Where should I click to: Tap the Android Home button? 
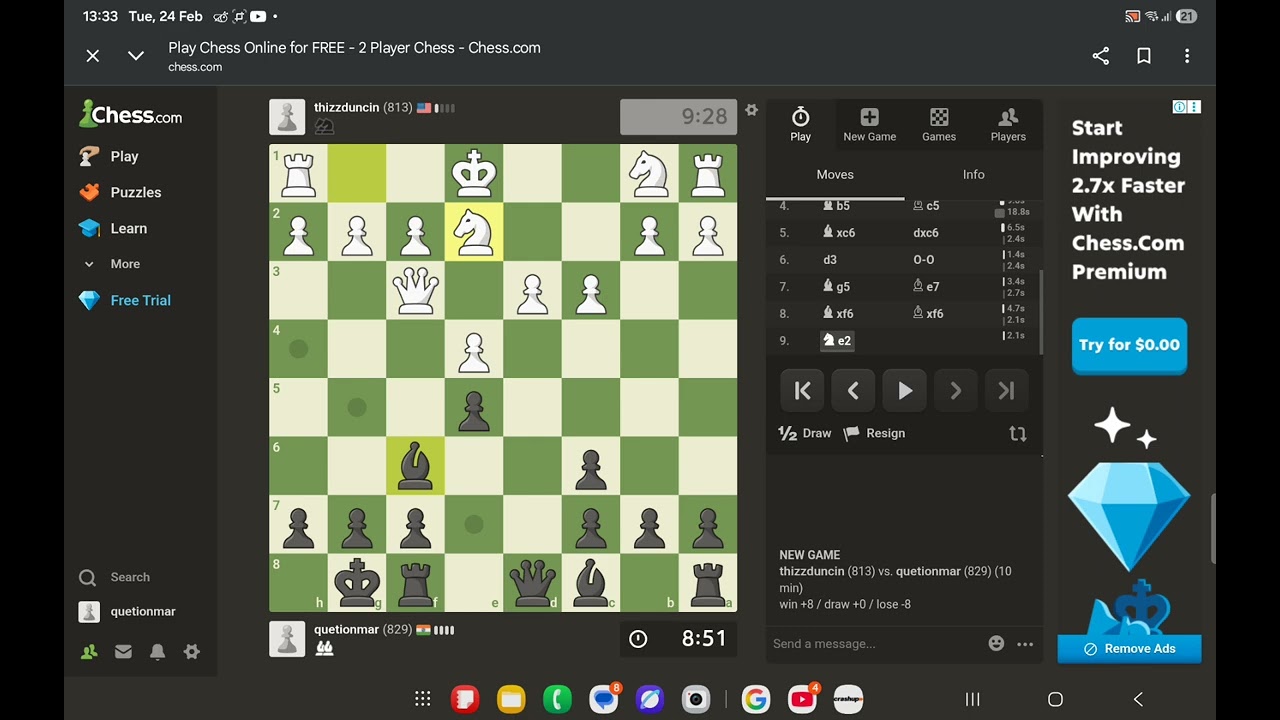1055,699
